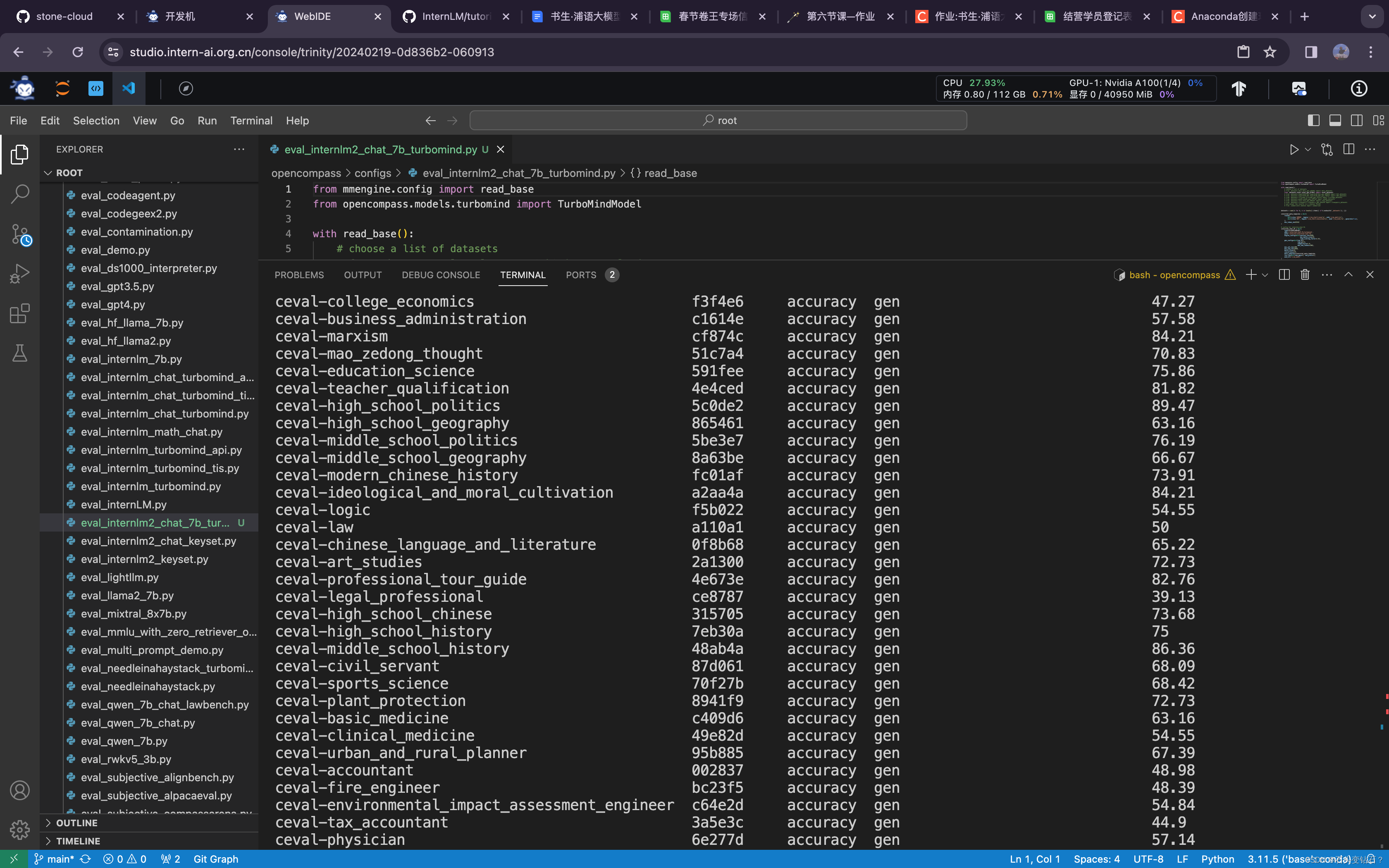This screenshot has height=868, width=1389.
Task: Open eval_demo.py in the explorer
Action: (115, 250)
